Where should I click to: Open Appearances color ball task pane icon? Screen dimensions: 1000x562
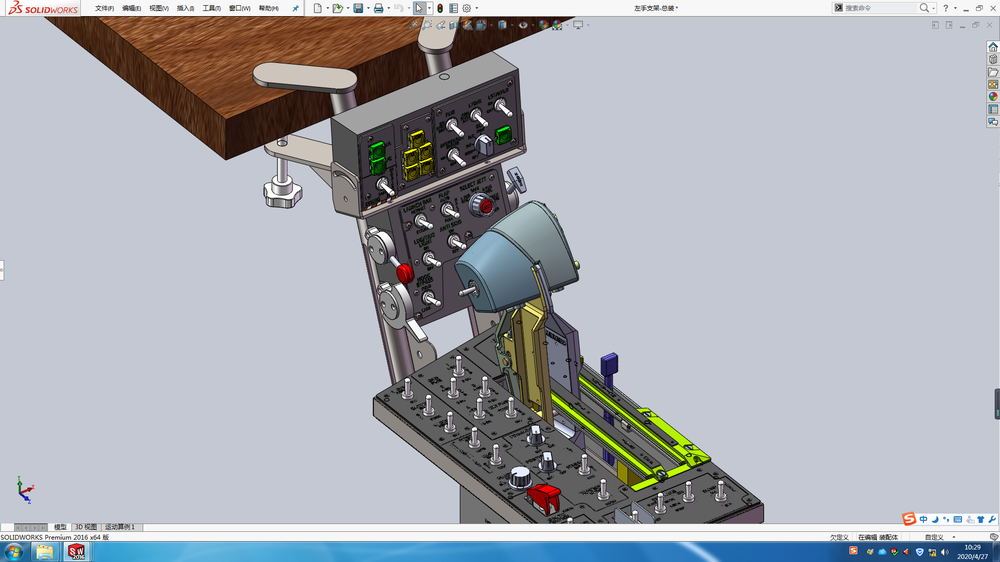[993, 97]
